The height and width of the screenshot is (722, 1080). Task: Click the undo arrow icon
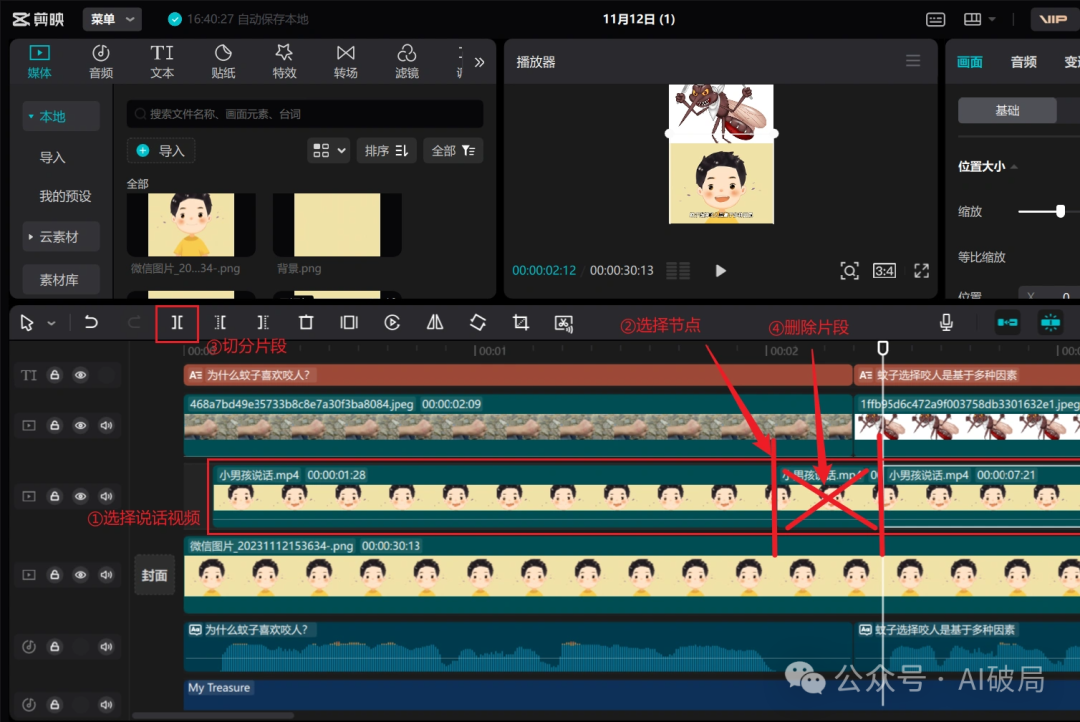coord(91,322)
